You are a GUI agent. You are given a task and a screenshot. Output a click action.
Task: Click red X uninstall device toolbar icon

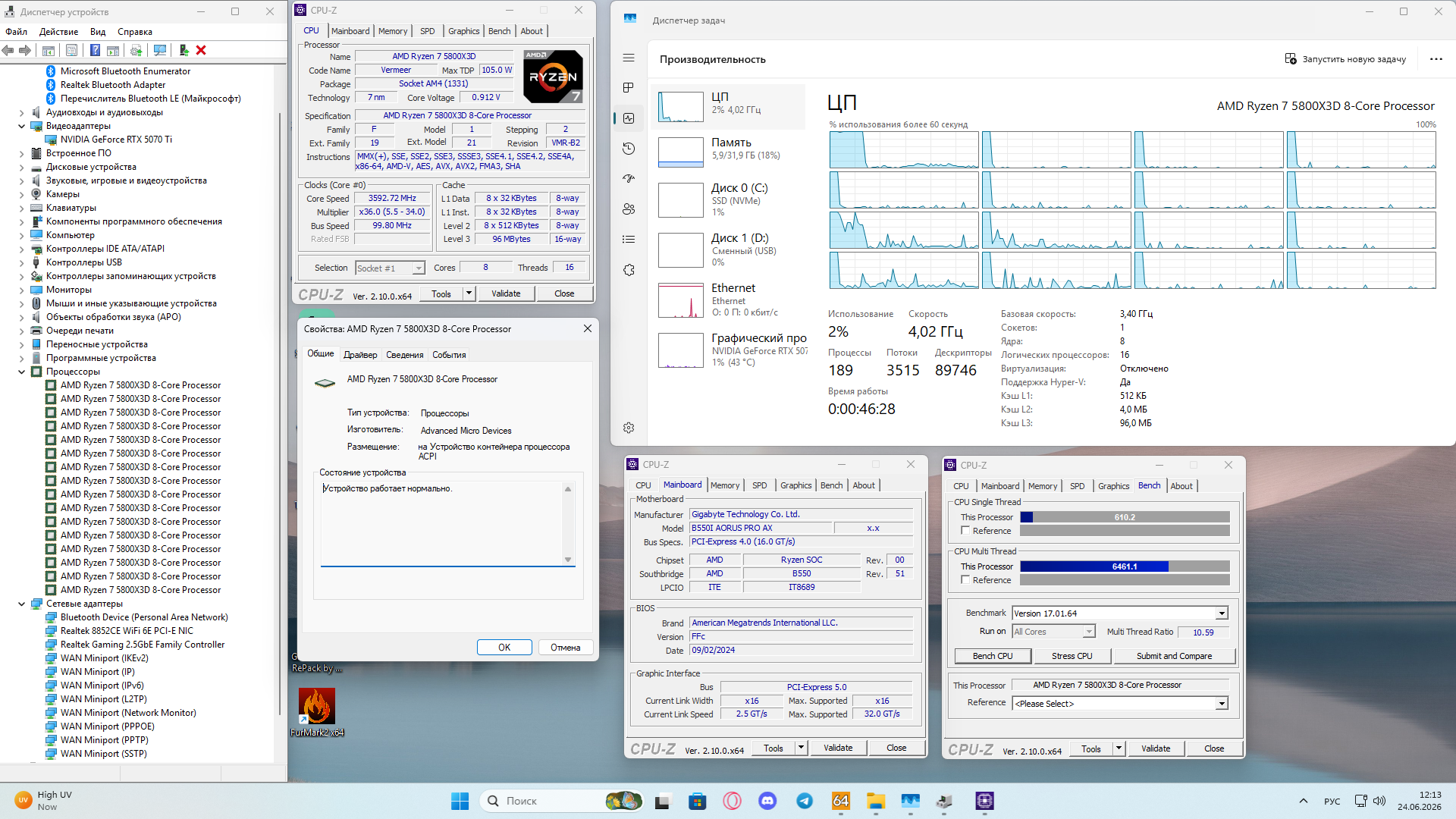[x=201, y=50]
